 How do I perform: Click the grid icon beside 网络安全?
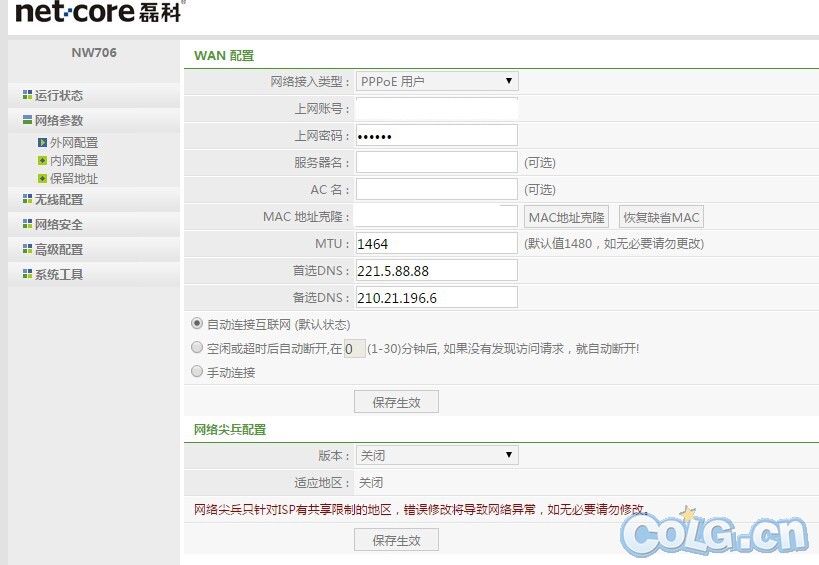point(27,223)
